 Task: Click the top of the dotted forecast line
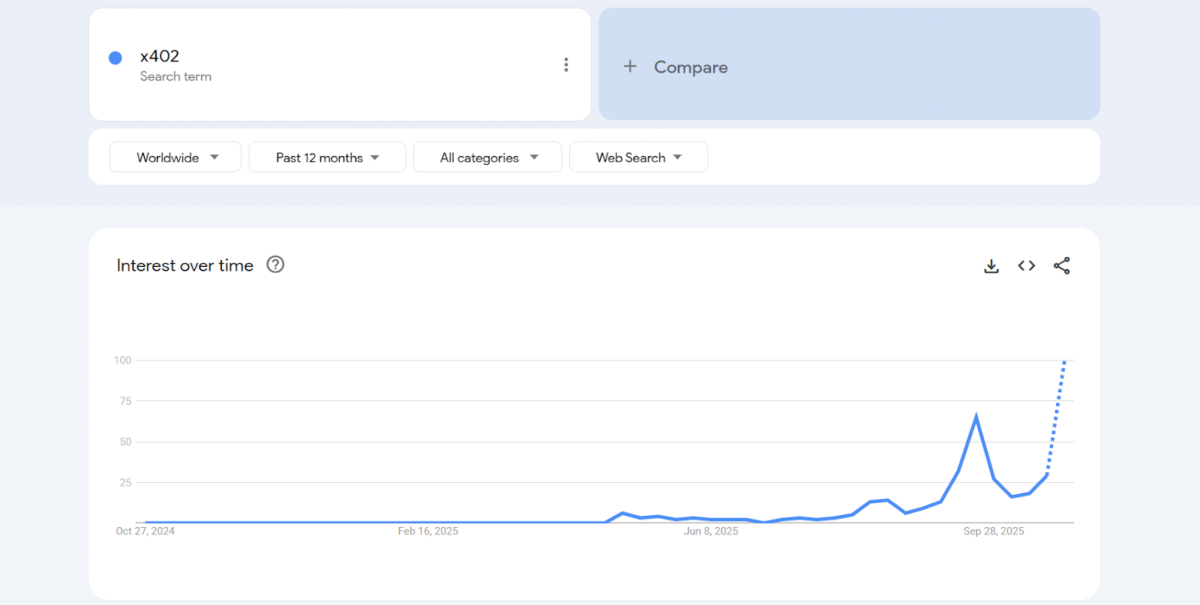point(1065,361)
